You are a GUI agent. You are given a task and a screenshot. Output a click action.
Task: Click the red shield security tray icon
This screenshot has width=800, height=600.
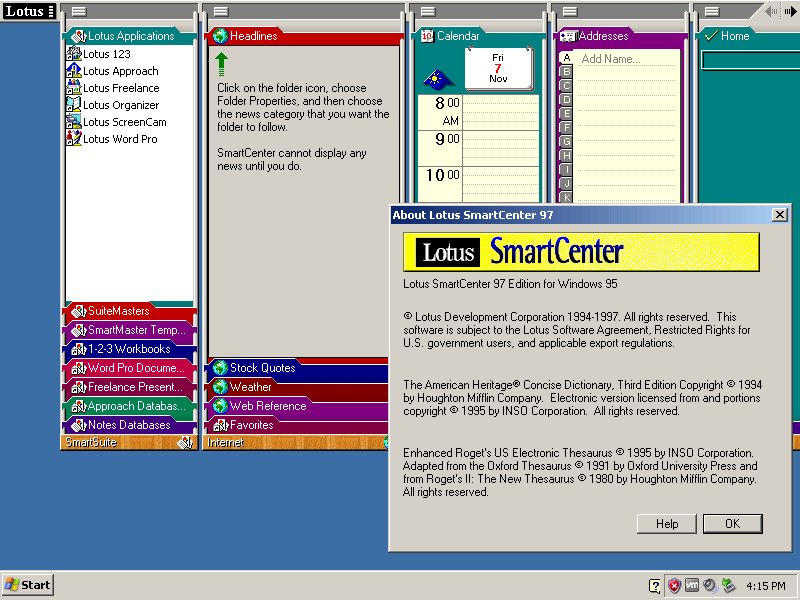tap(674, 586)
